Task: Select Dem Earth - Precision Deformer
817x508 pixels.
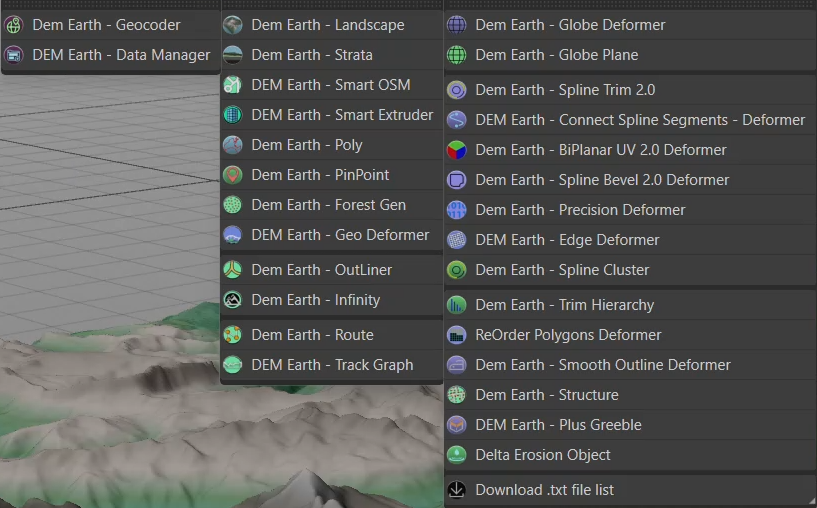Action: [630, 210]
